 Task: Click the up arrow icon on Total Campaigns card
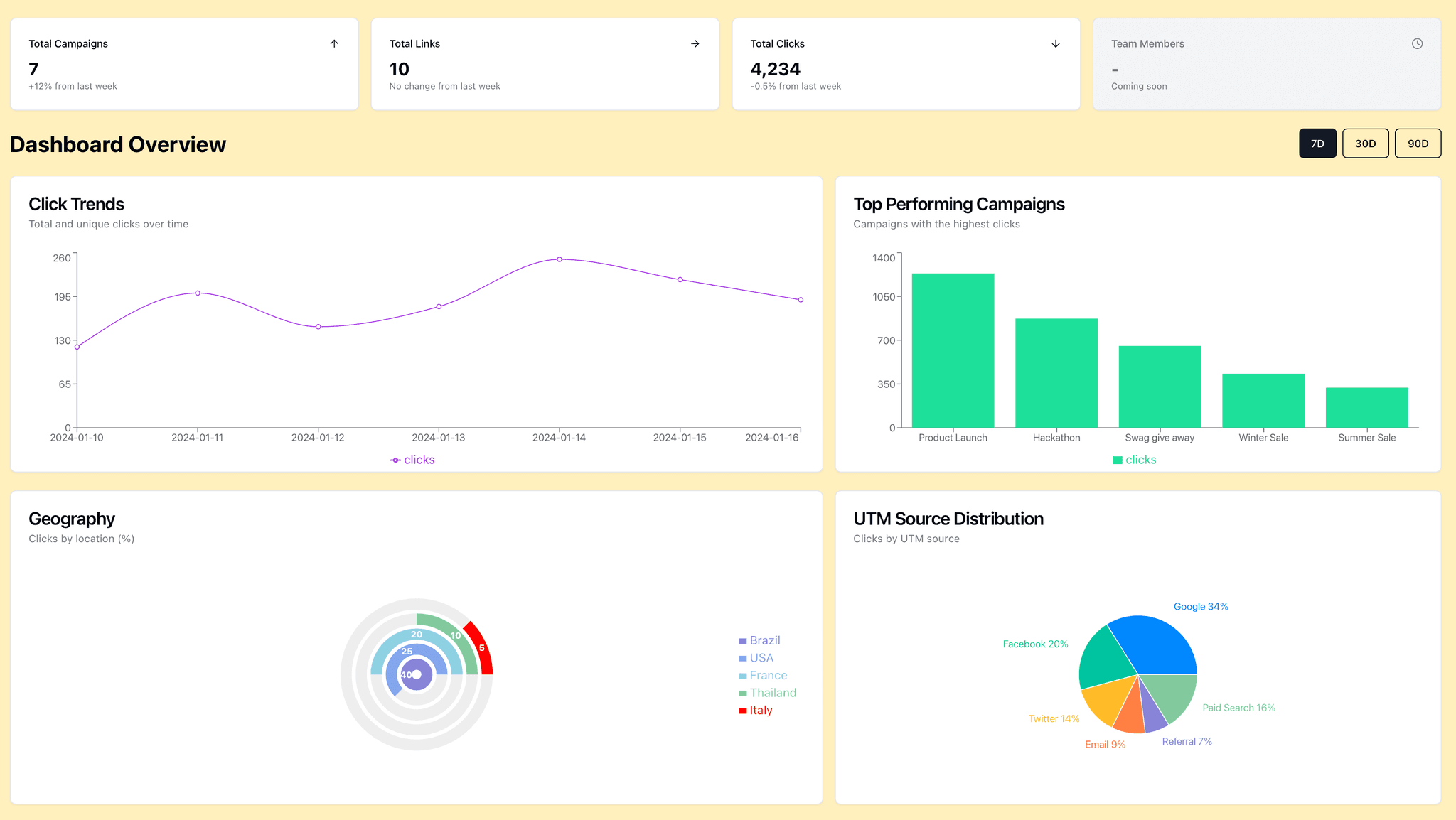click(333, 43)
